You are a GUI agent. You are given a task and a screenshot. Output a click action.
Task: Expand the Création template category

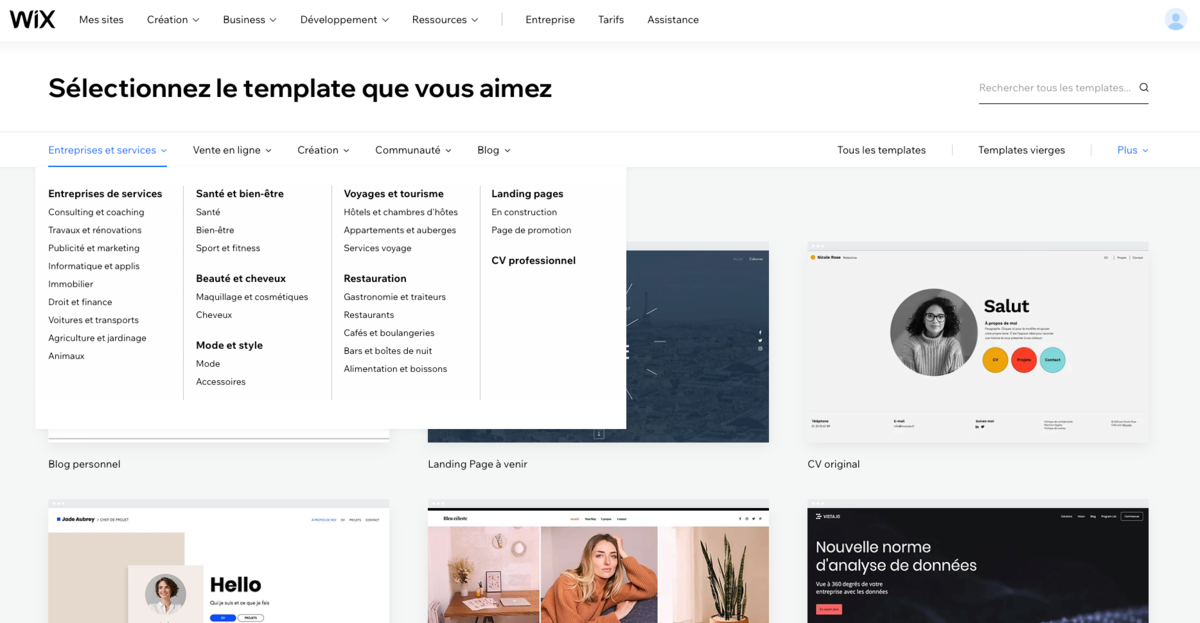[323, 150]
